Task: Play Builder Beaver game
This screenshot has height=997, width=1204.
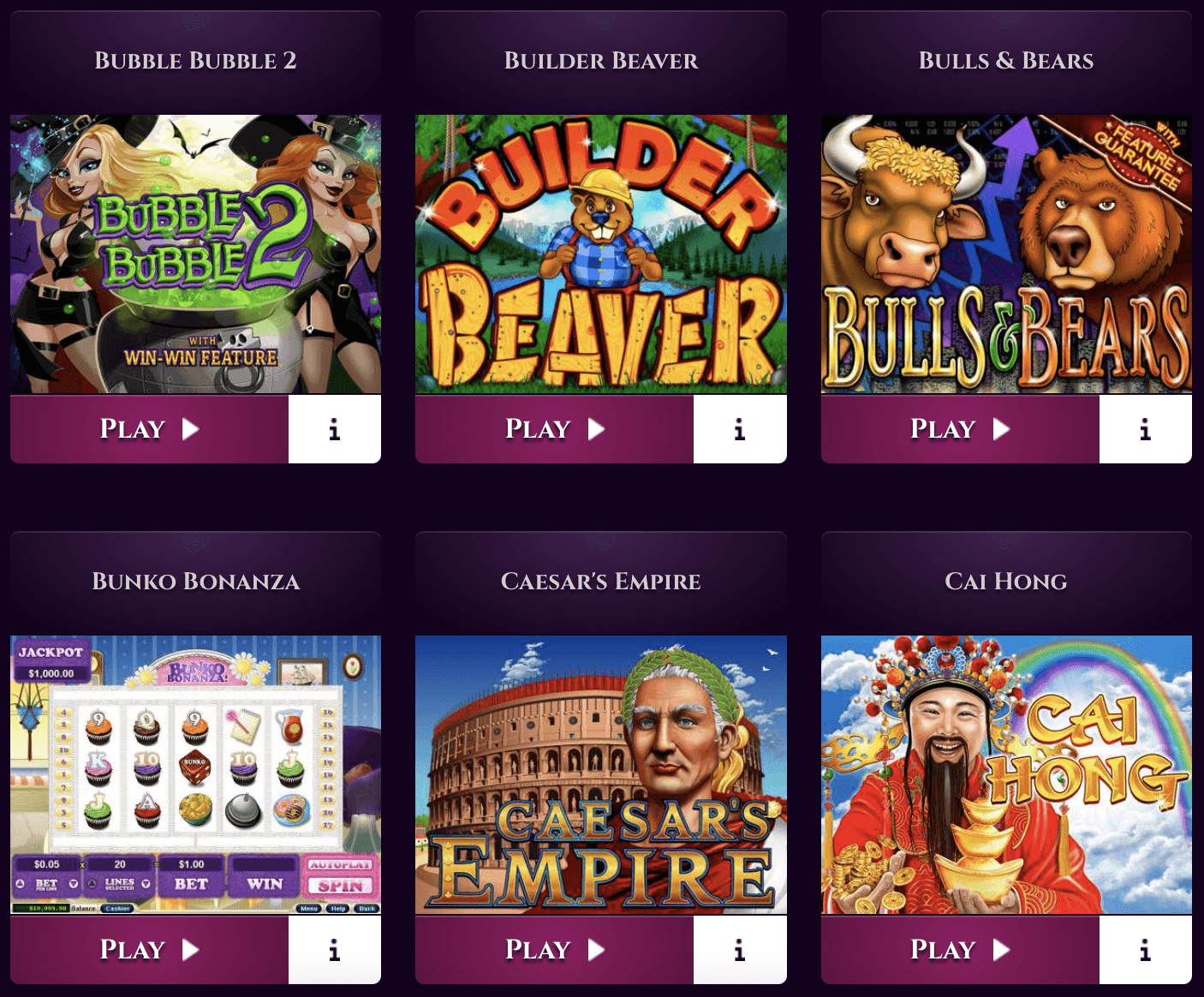Action: coord(554,429)
